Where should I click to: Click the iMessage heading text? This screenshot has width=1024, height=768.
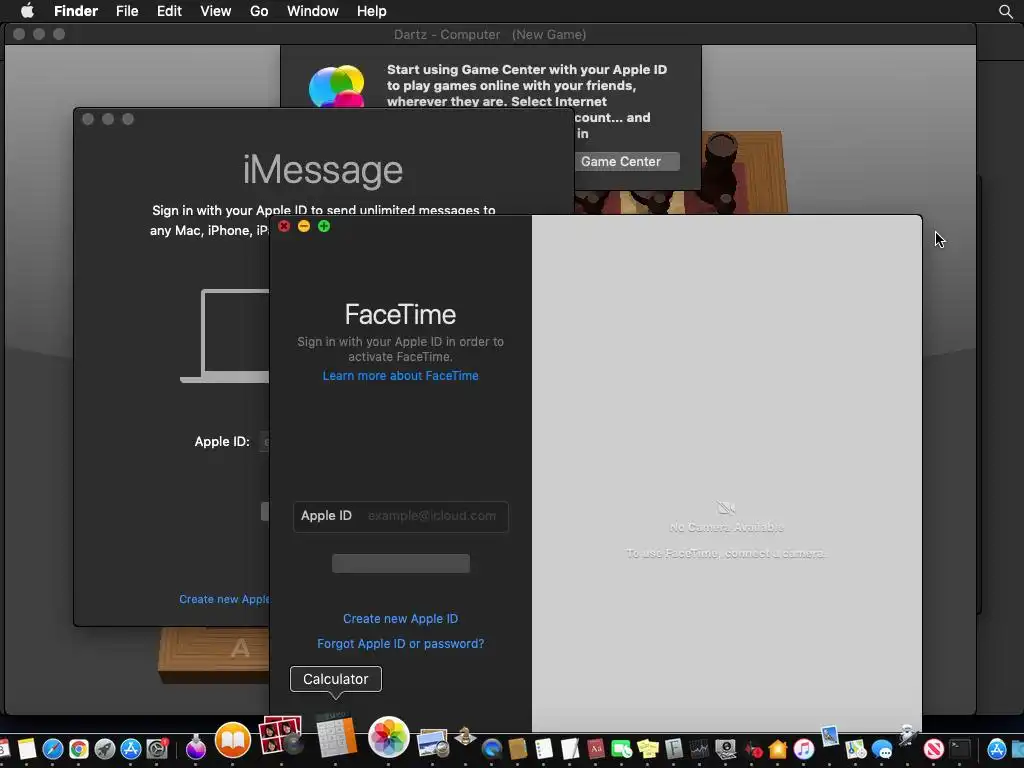coord(323,170)
